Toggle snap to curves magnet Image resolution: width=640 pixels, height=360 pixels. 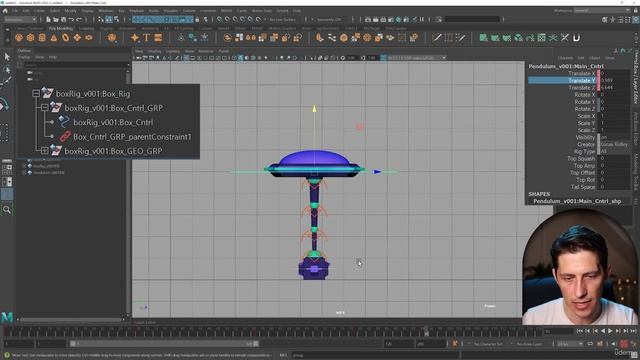228,19
